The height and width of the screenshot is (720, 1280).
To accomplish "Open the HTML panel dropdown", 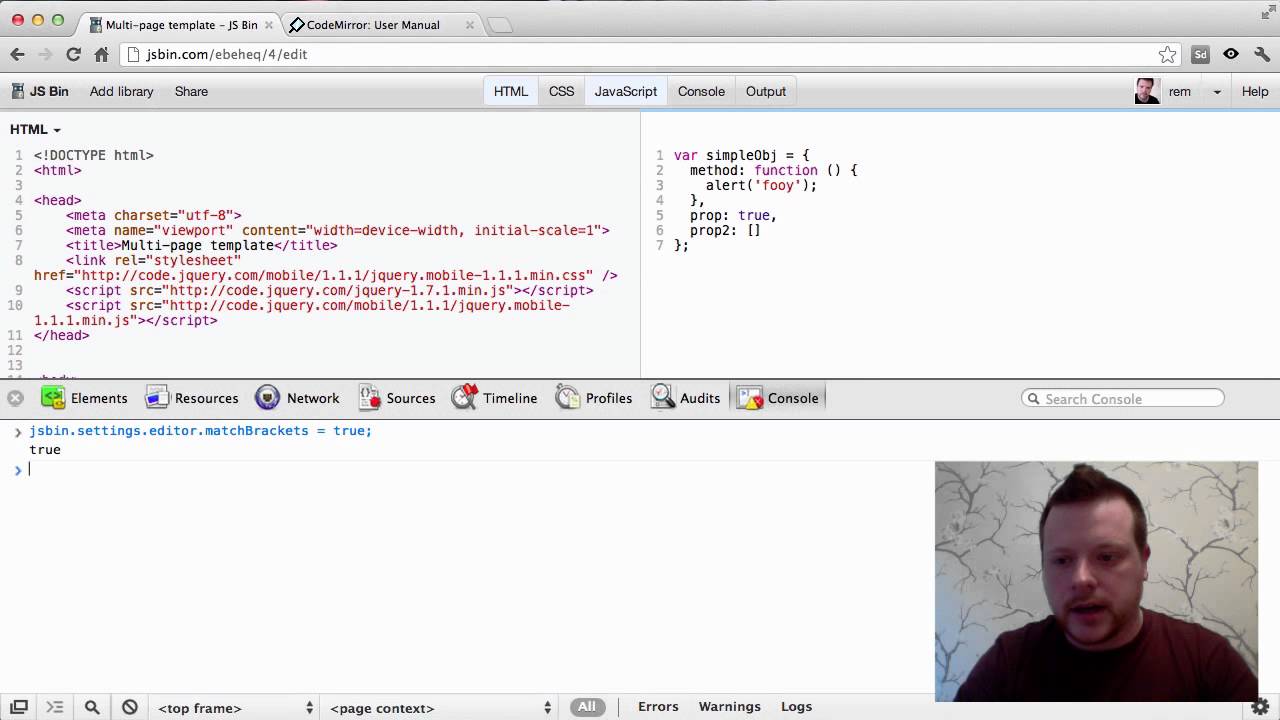I will (x=35, y=129).
